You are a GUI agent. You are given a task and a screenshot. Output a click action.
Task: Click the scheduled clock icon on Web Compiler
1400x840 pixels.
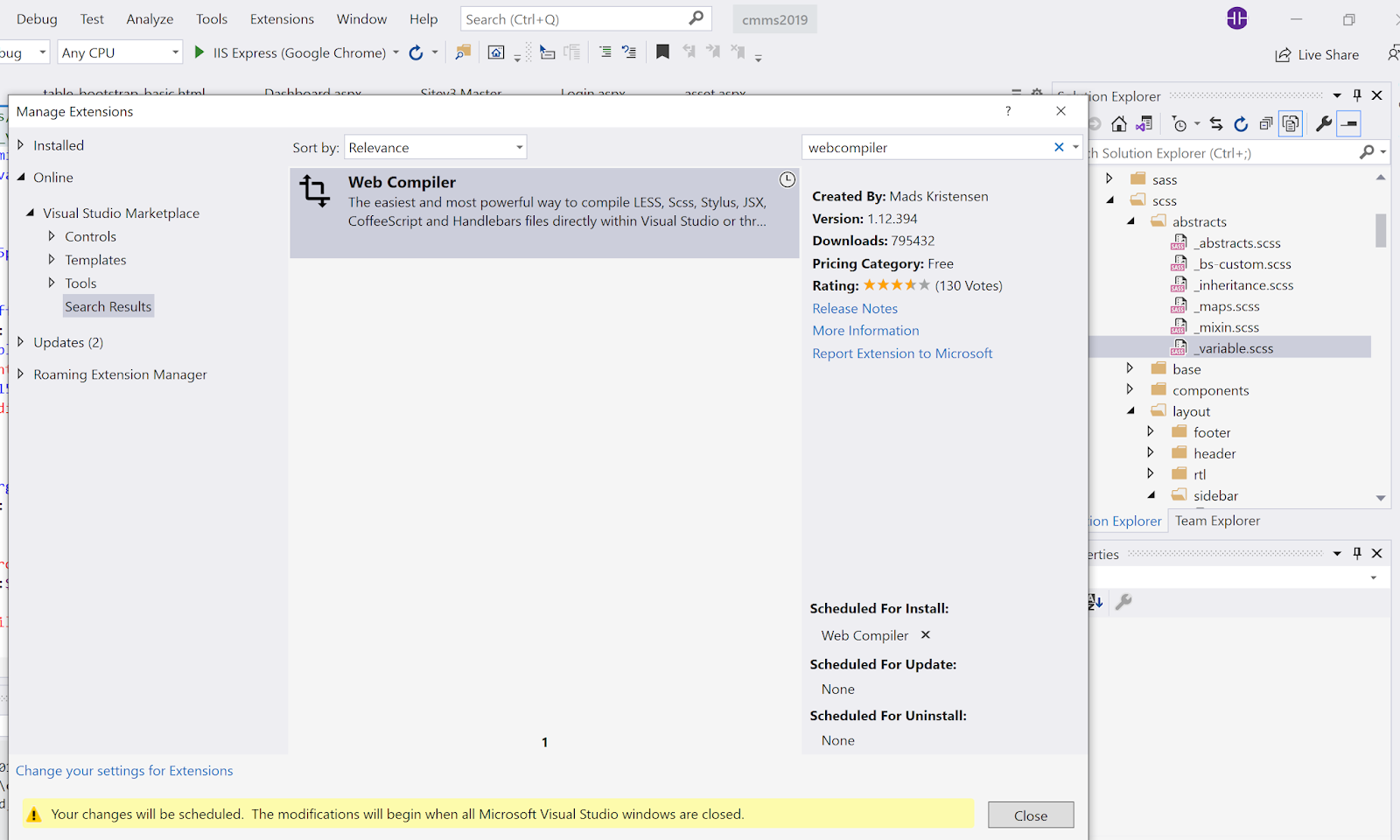pos(787,179)
